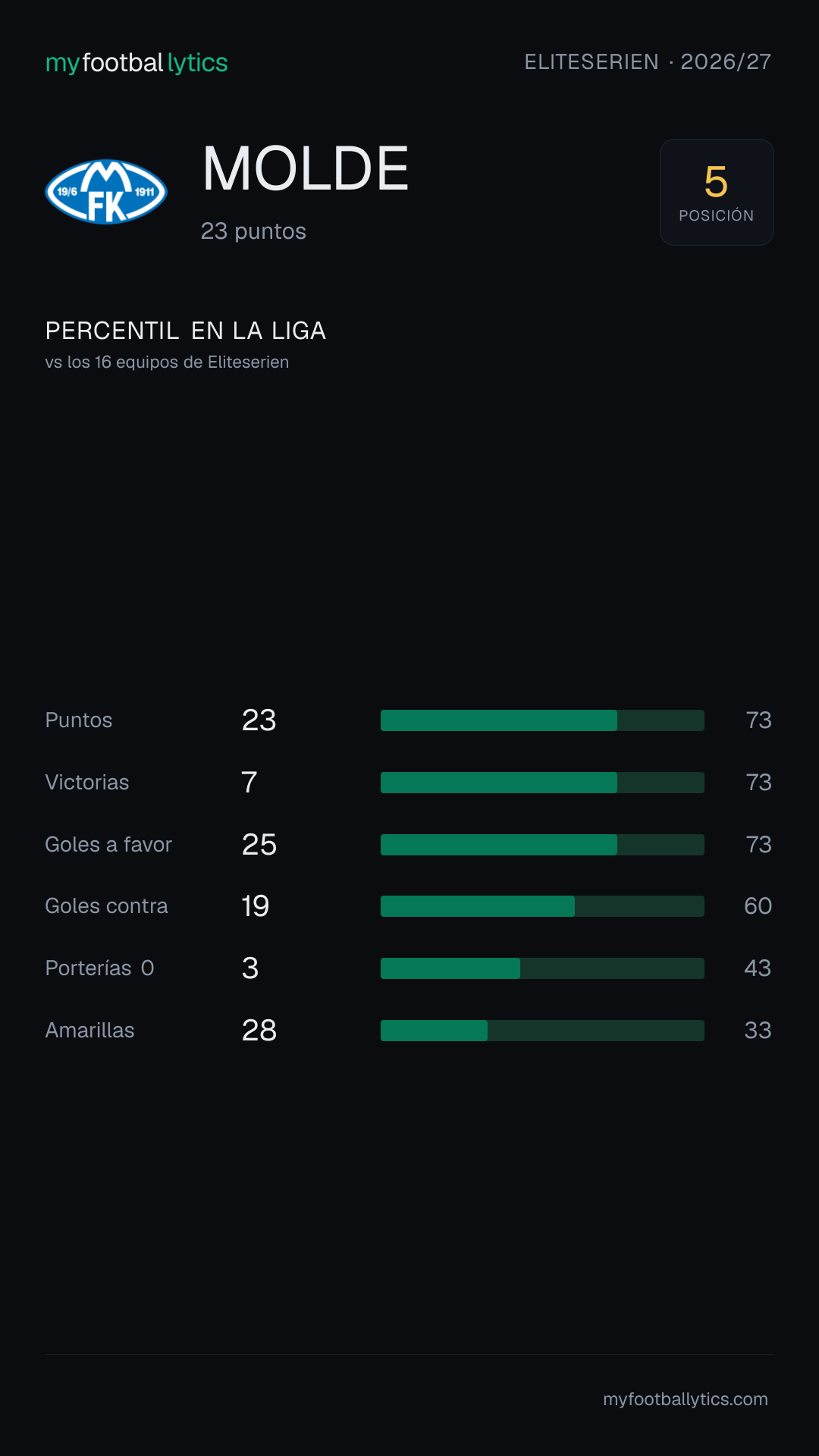Click the Eliteserien 2026/27 season label
The image size is (819, 1456).
pyautogui.click(x=648, y=62)
